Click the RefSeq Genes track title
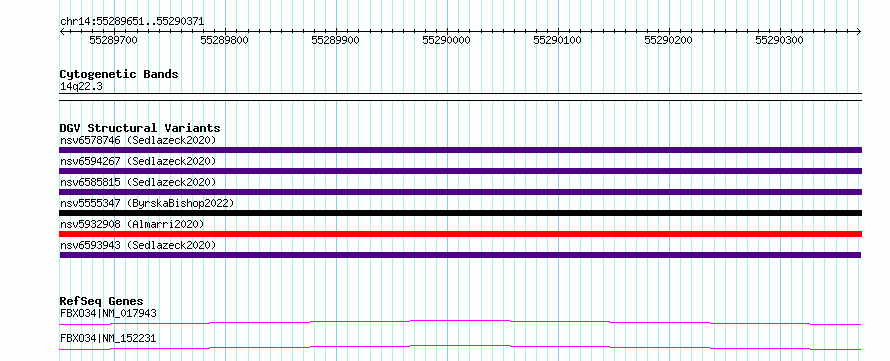Image resolution: width=890 pixels, height=361 pixels. (102, 301)
